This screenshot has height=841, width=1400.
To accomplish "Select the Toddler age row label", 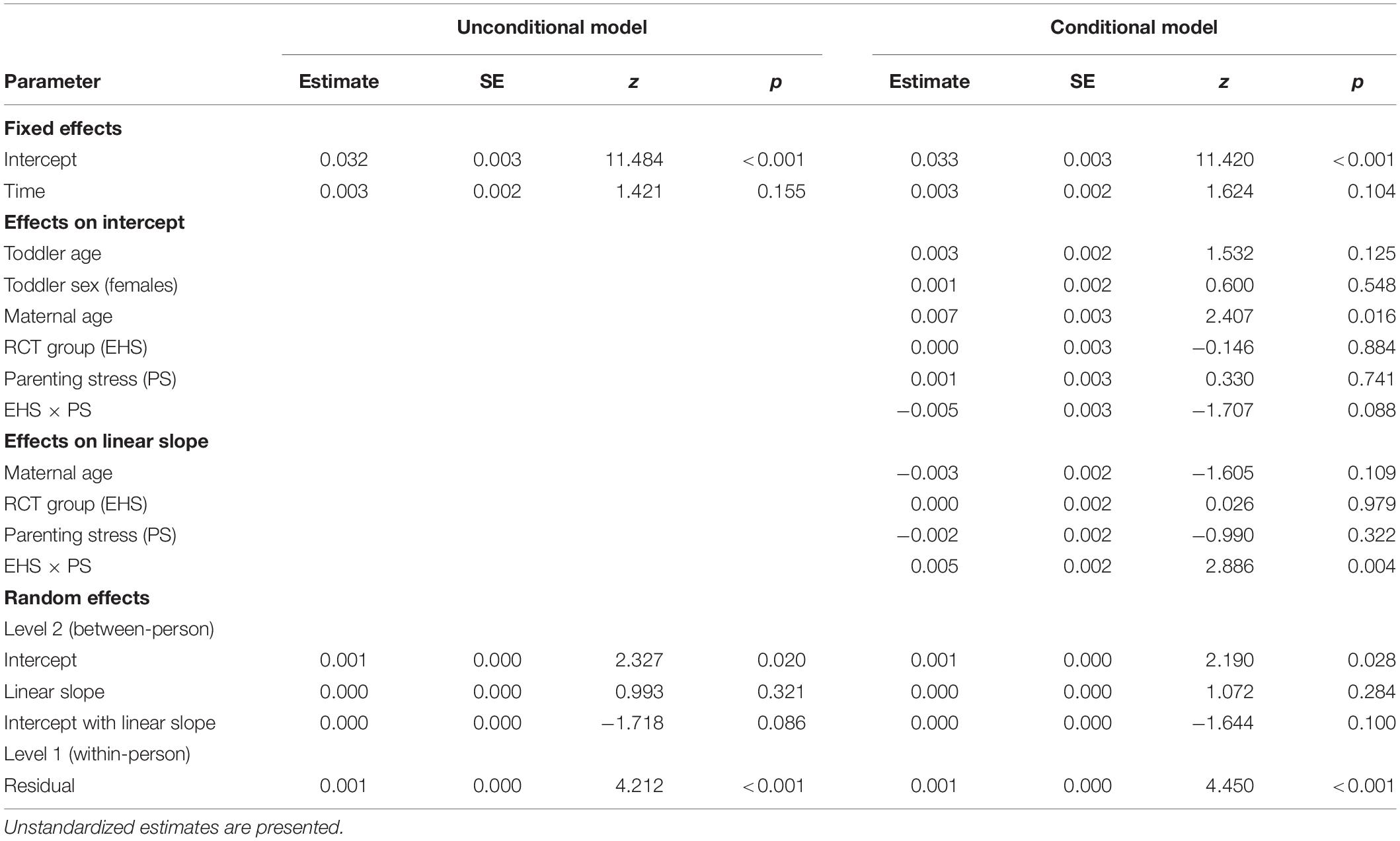I will click(x=52, y=253).
